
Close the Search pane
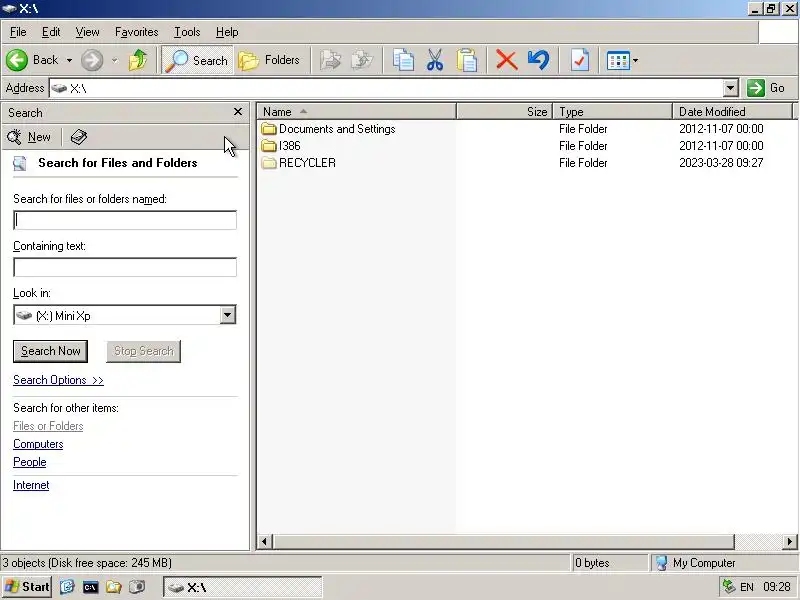(x=238, y=112)
